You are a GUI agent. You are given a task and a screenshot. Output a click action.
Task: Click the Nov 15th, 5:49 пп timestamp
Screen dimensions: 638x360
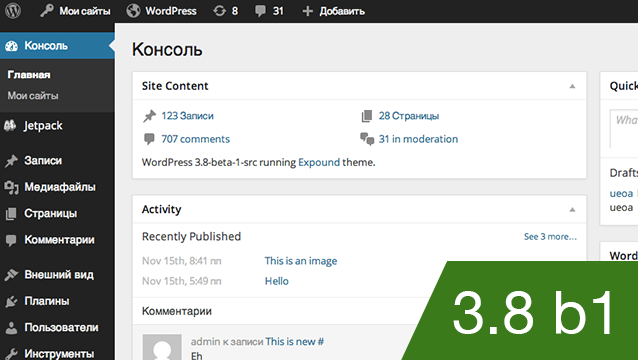coord(181,281)
